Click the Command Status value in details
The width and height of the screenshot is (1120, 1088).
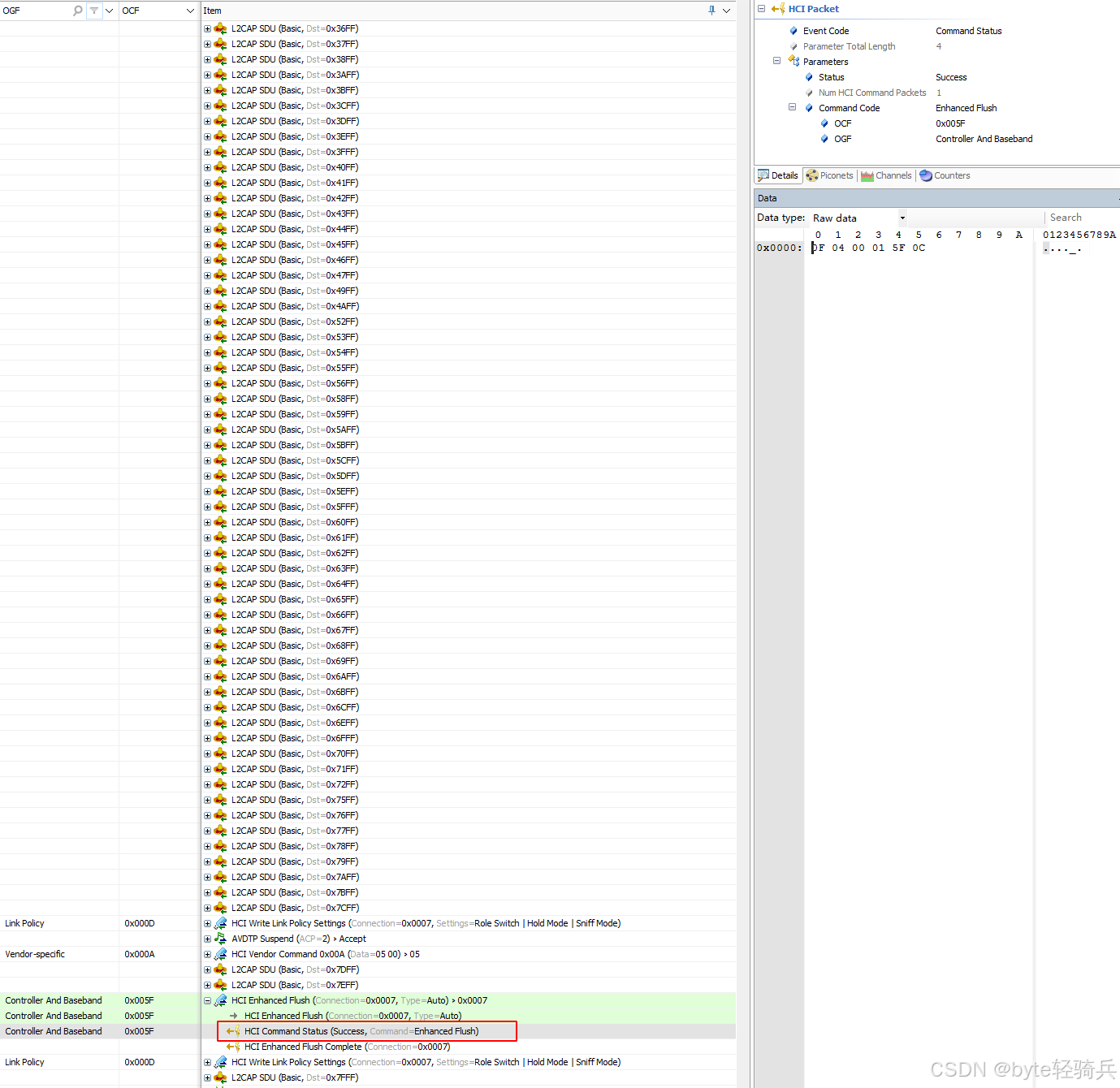click(969, 31)
